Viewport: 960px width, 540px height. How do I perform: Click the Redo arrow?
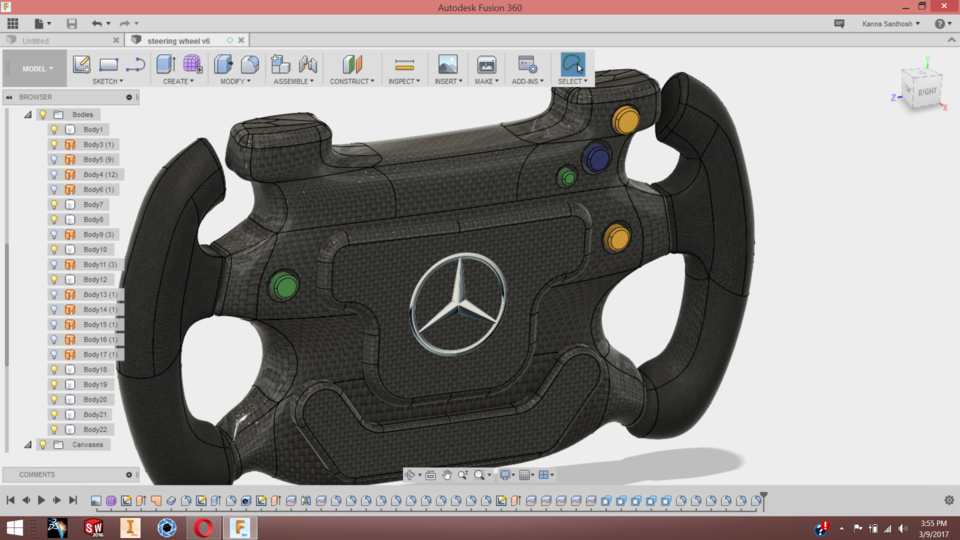124,24
